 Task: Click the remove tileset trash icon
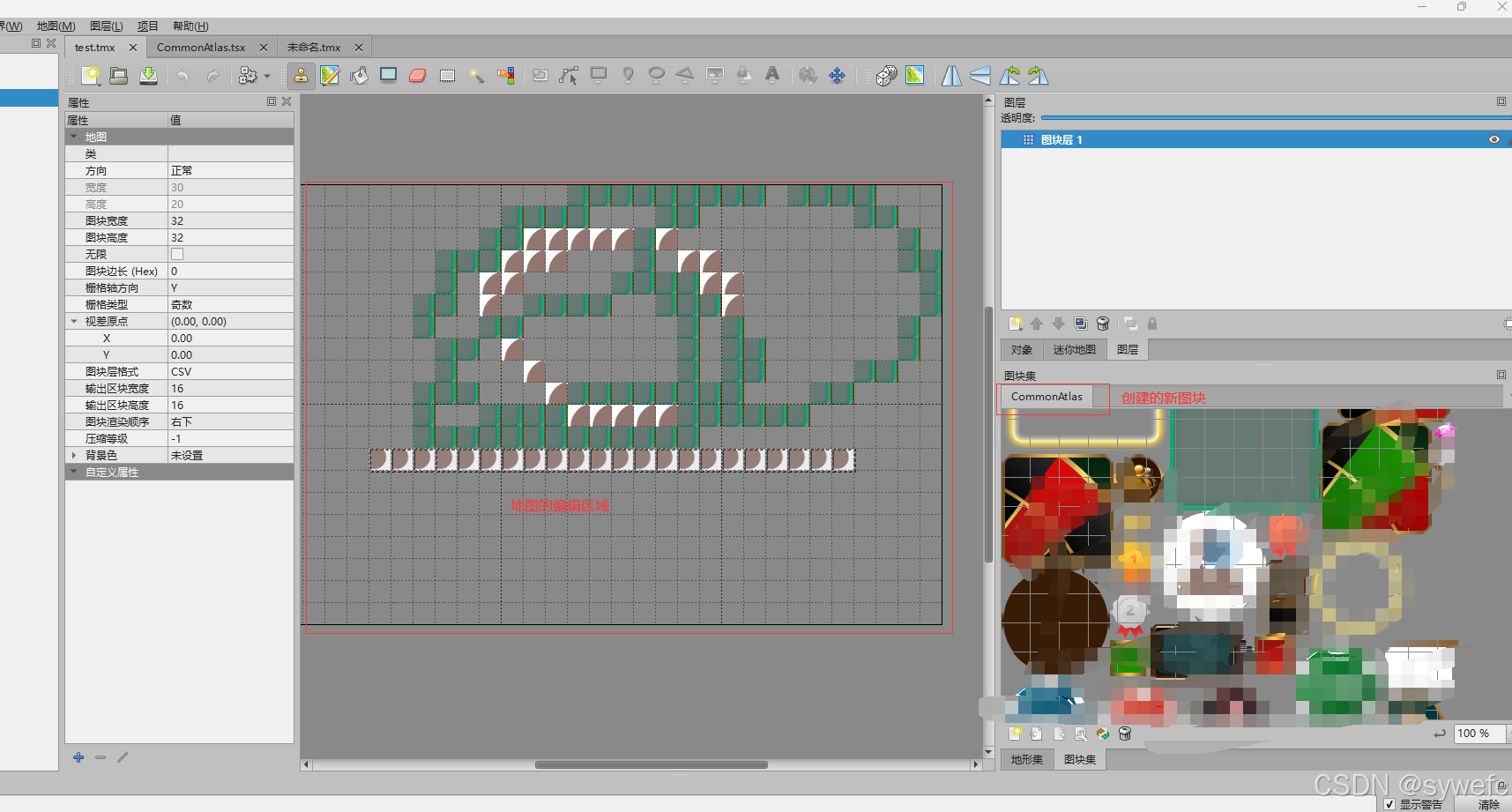point(1125,734)
